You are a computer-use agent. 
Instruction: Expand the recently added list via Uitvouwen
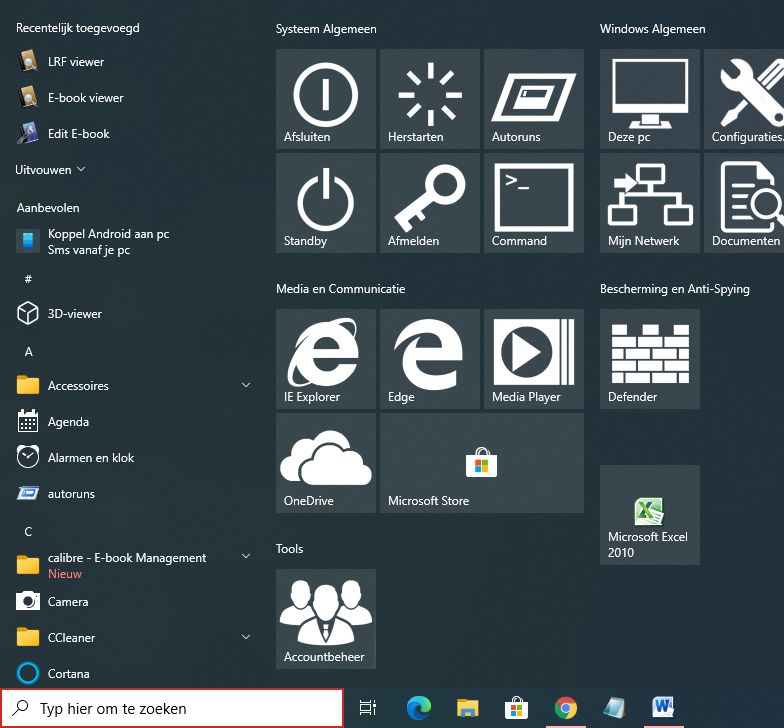[50, 170]
